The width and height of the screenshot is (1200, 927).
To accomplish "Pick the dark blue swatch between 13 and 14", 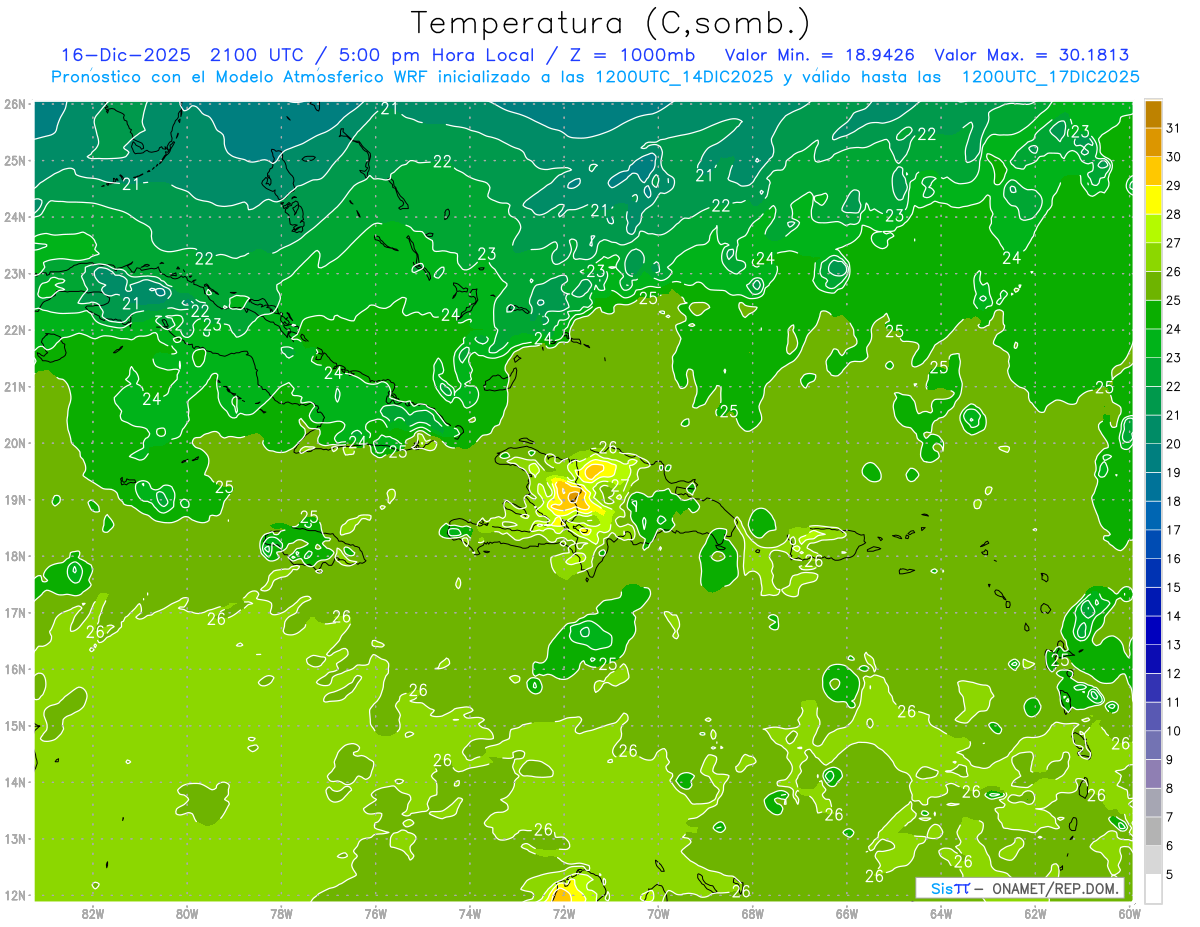I will pyautogui.click(x=1153, y=630).
